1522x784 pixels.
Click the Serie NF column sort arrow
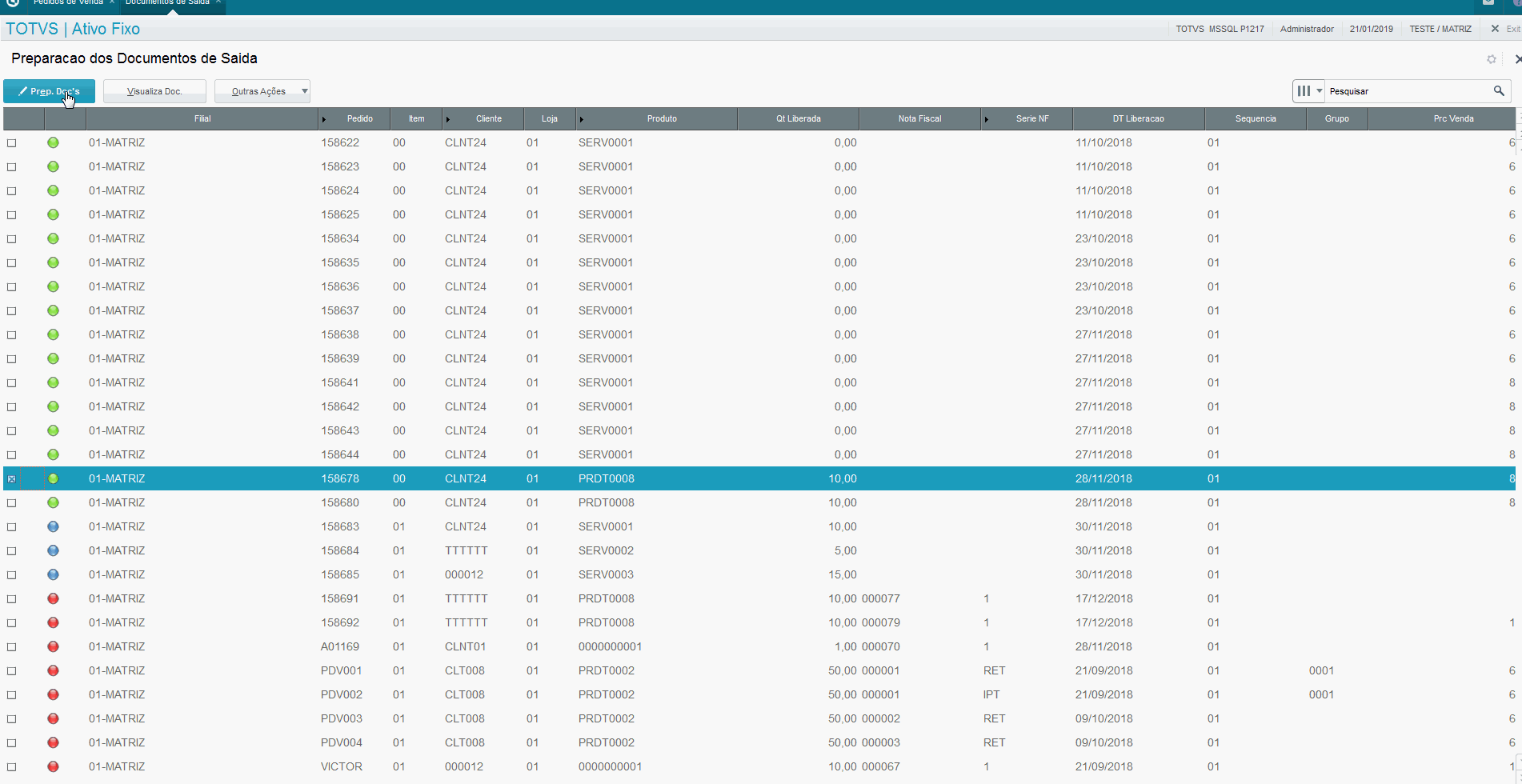(987, 119)
